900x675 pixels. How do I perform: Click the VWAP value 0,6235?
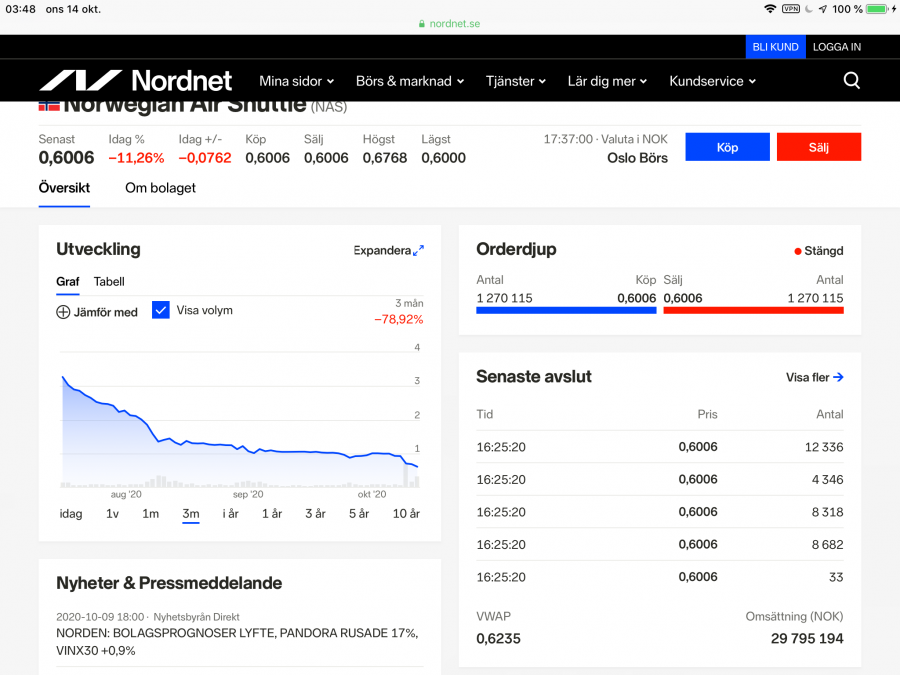click(498, 638)
